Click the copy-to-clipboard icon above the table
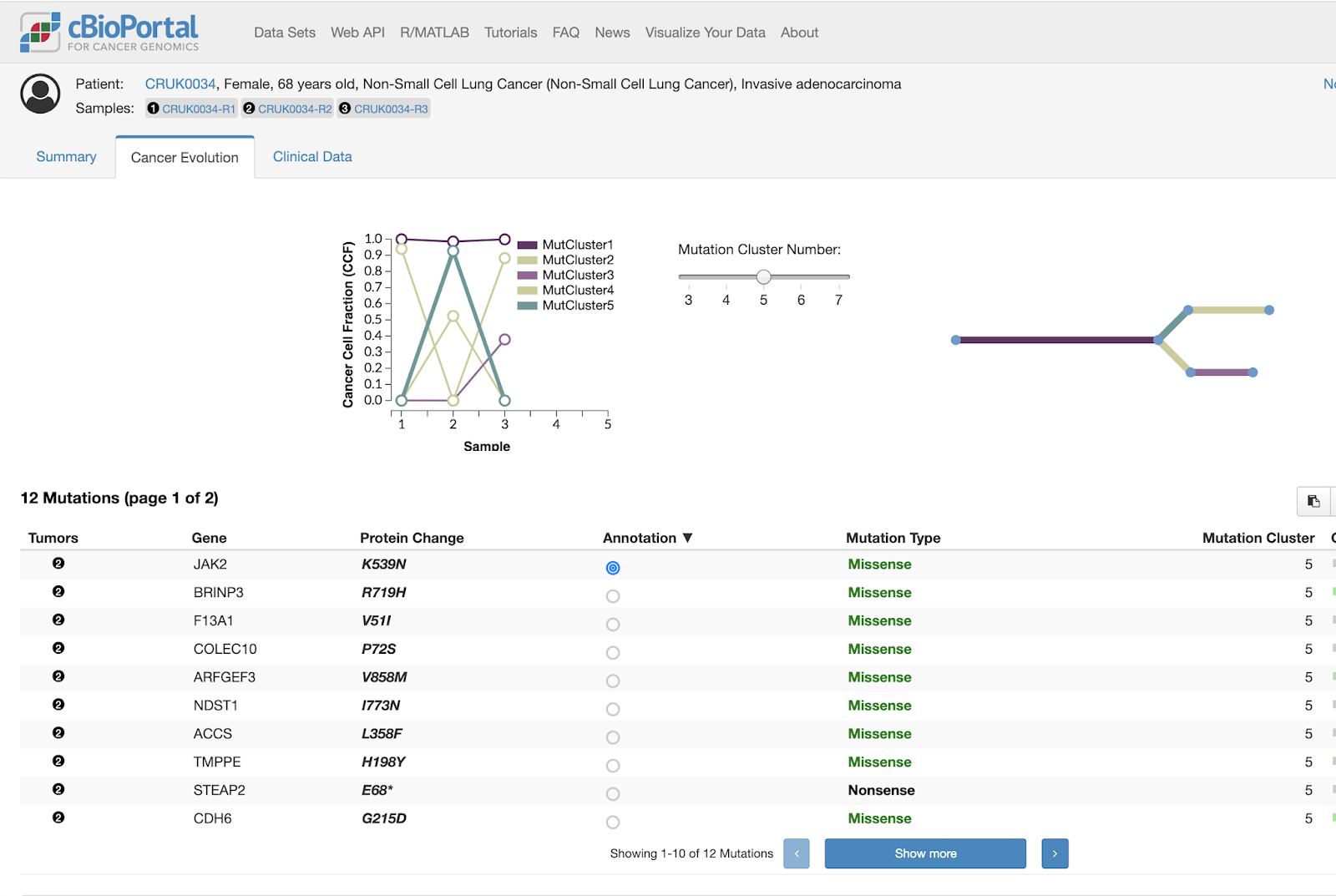The width and height of the screenshot is (1336, 896). (x=1313, y=501)
